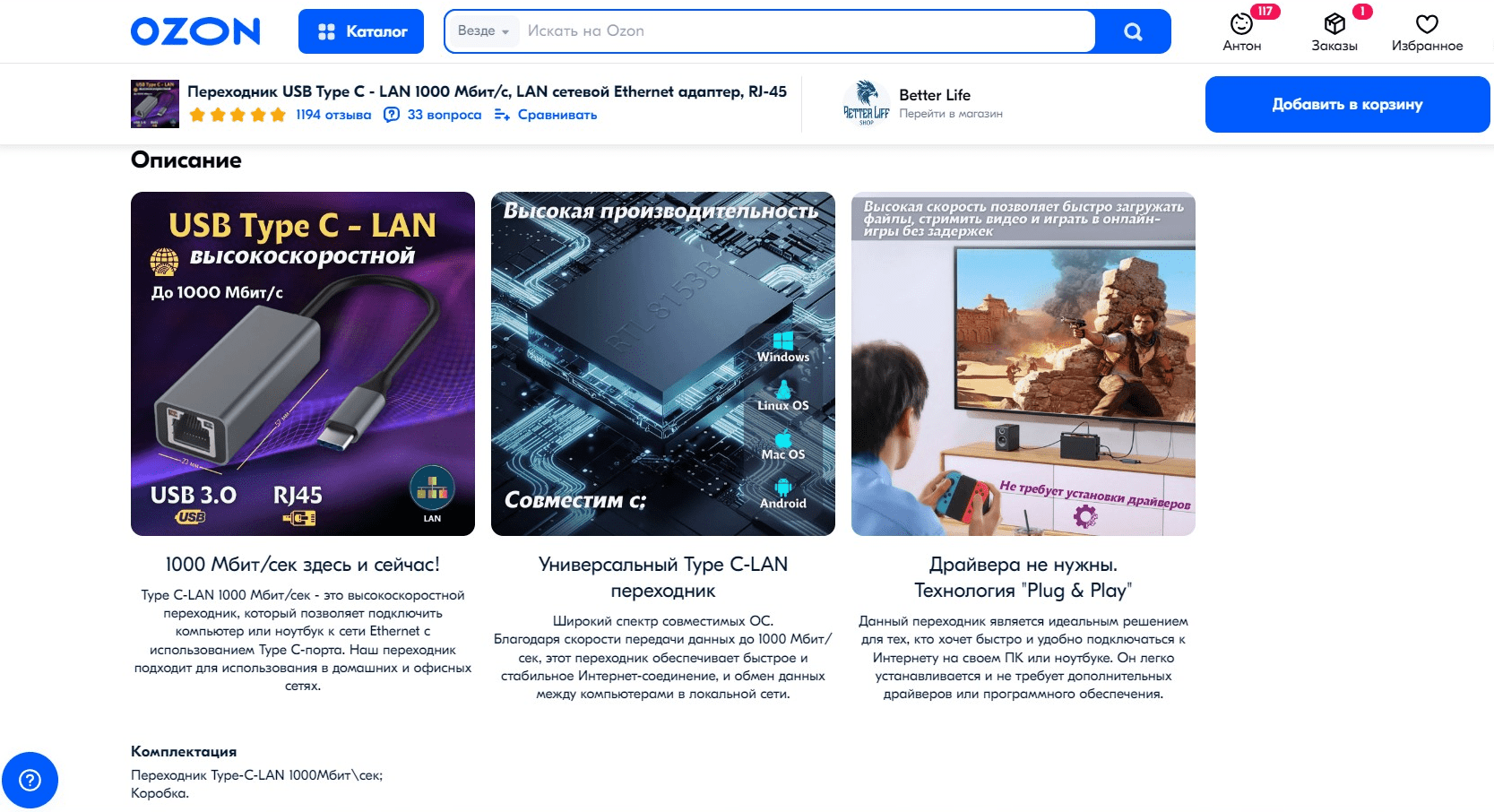
Task: Open Избранное heart icon
Action: [x=1427, y=25]
